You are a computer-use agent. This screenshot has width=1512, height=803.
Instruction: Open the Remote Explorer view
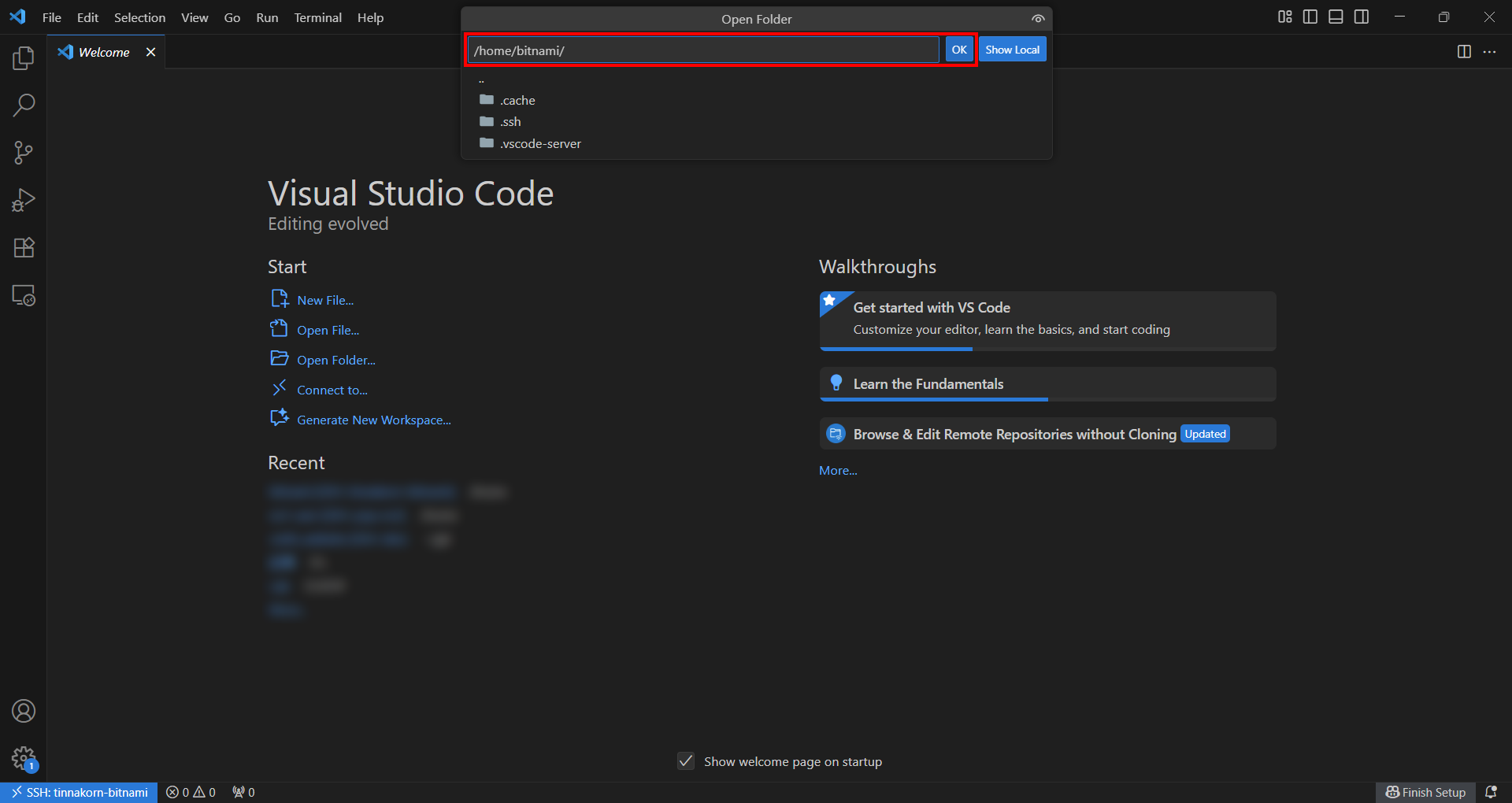click(x=24, y=295)
